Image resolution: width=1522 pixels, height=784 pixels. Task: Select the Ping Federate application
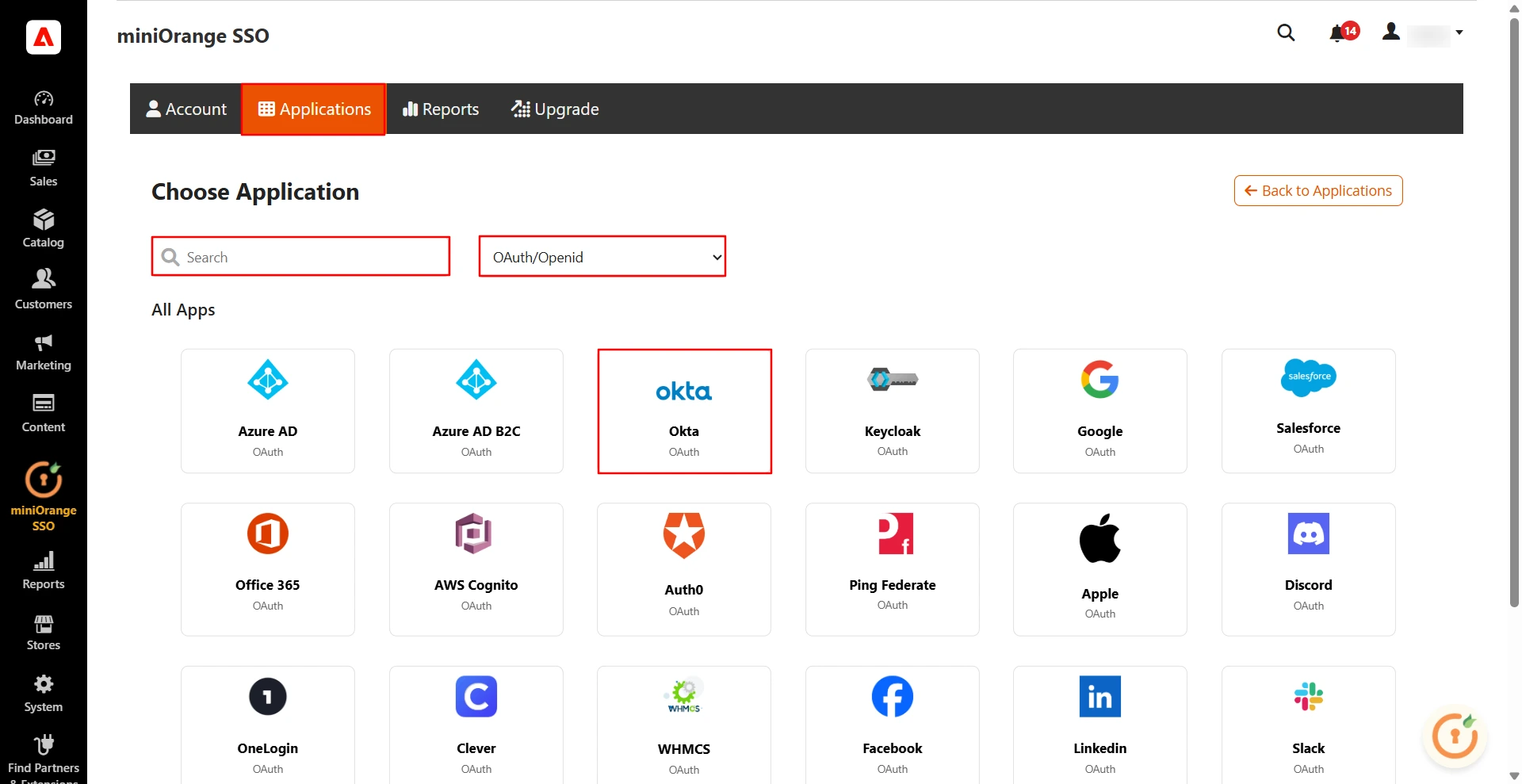coord(893,570)
